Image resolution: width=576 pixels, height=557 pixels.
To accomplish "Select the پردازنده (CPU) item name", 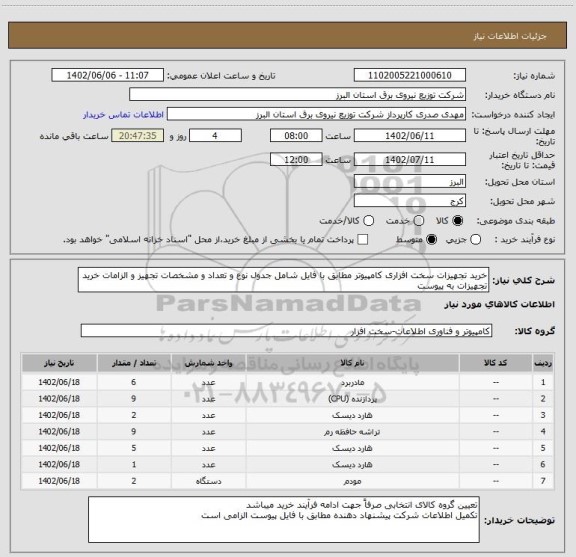I will (x=352, y=399).
